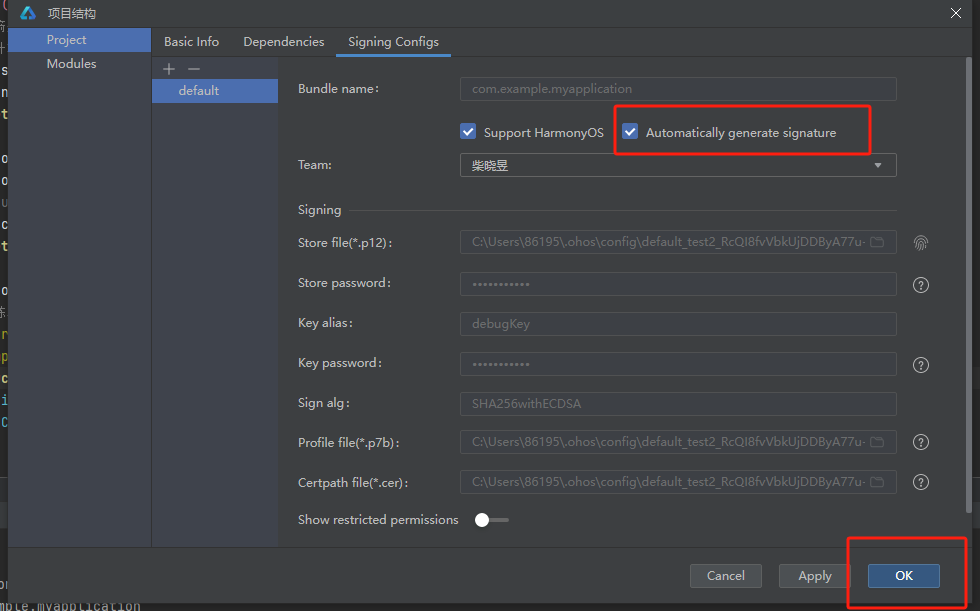Select the default signing config
Viewport: 980px width, 611px height.
point(215,91)
